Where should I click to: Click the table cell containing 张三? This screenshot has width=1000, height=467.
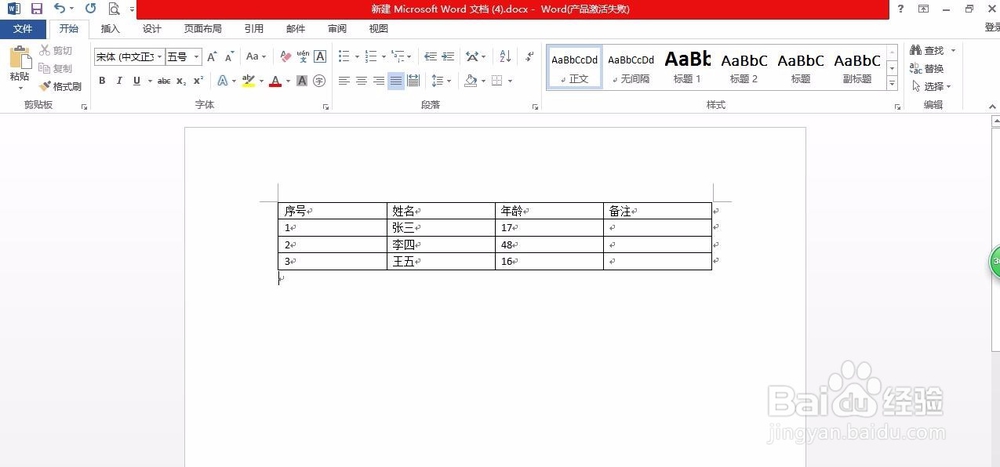pos(441,228)
